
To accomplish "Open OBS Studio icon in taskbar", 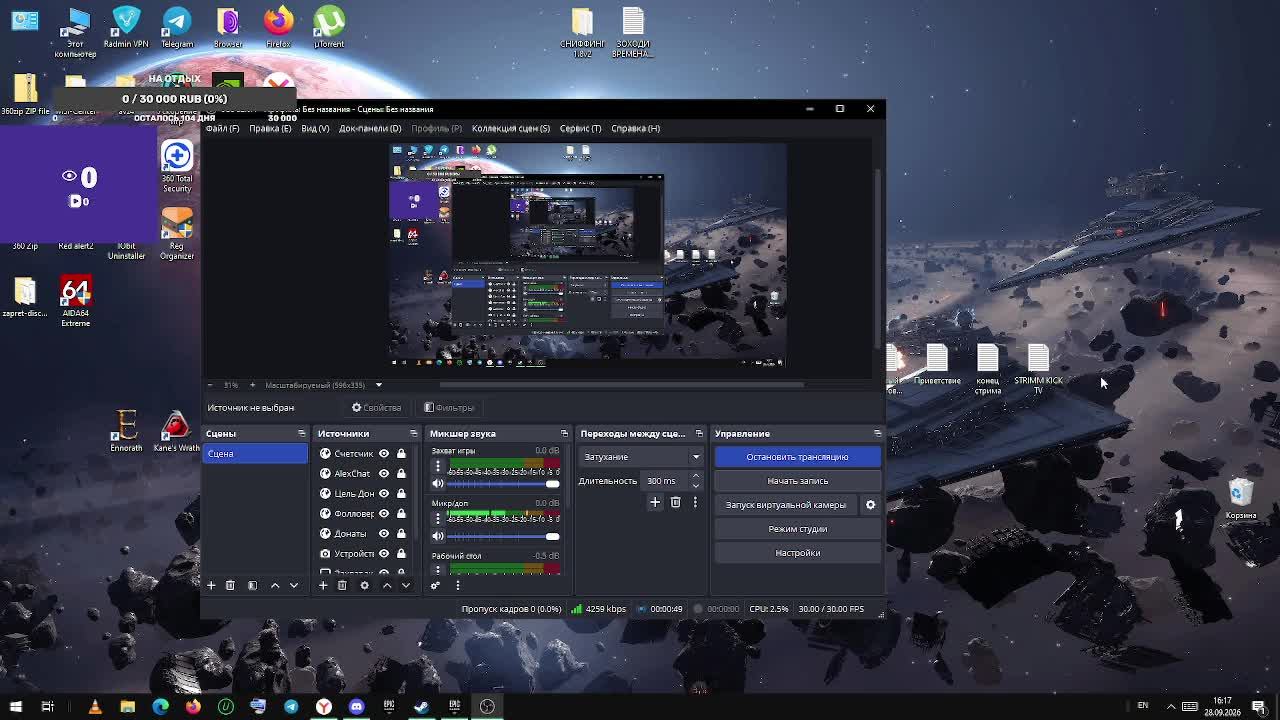I will (x=487, y=706).
